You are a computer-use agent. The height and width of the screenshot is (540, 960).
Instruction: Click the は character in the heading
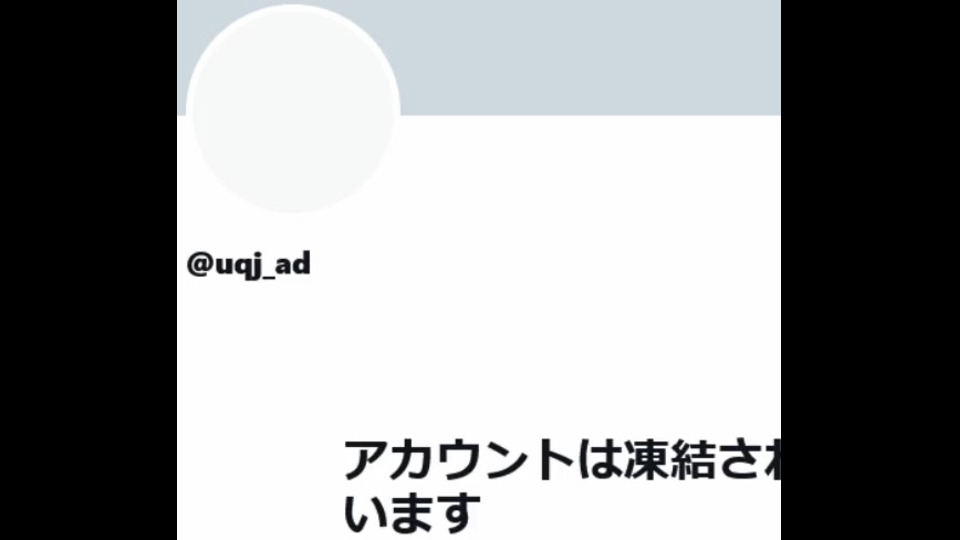tap(600, 460)
